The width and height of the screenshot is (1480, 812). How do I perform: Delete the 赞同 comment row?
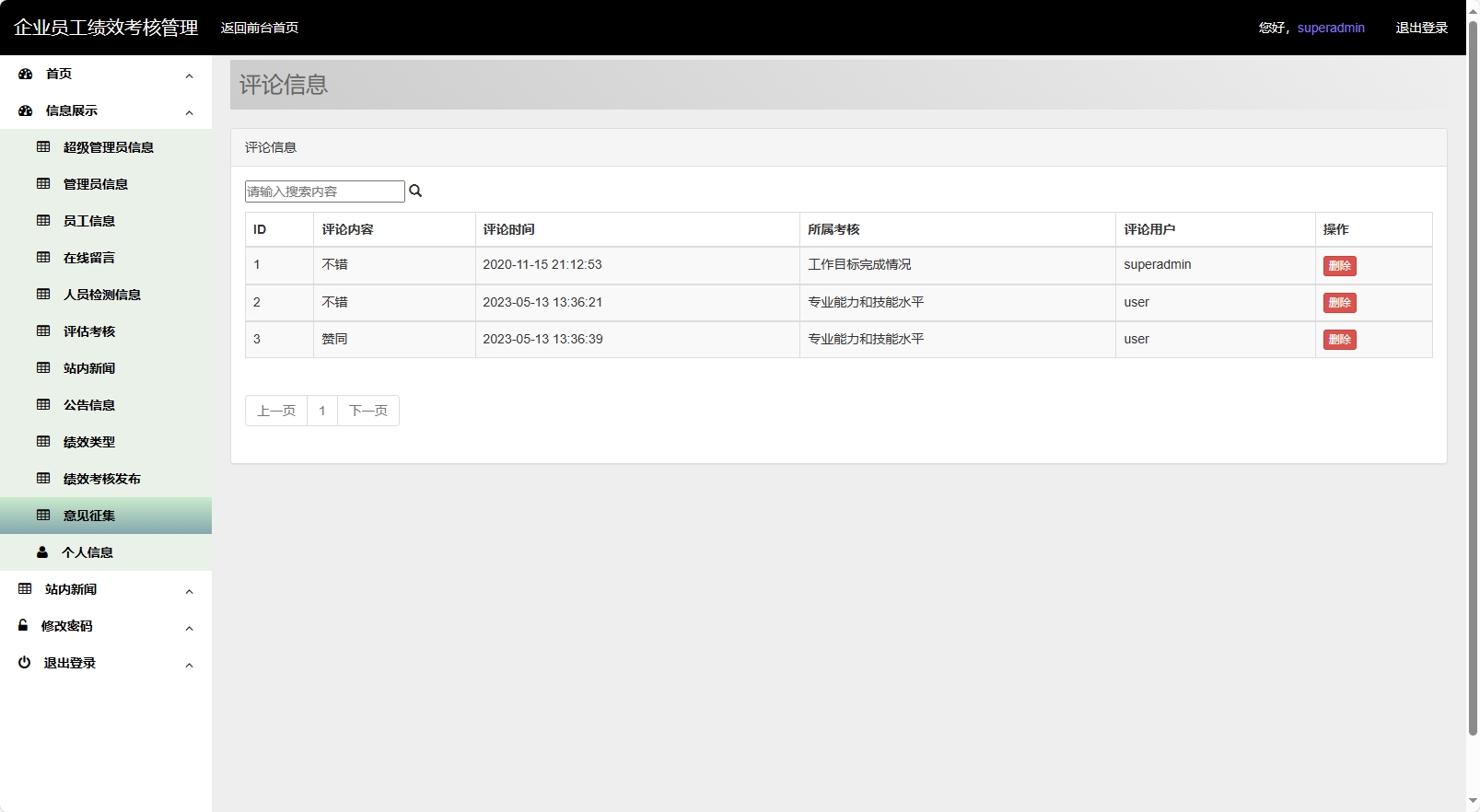[x=1339, y=340]
